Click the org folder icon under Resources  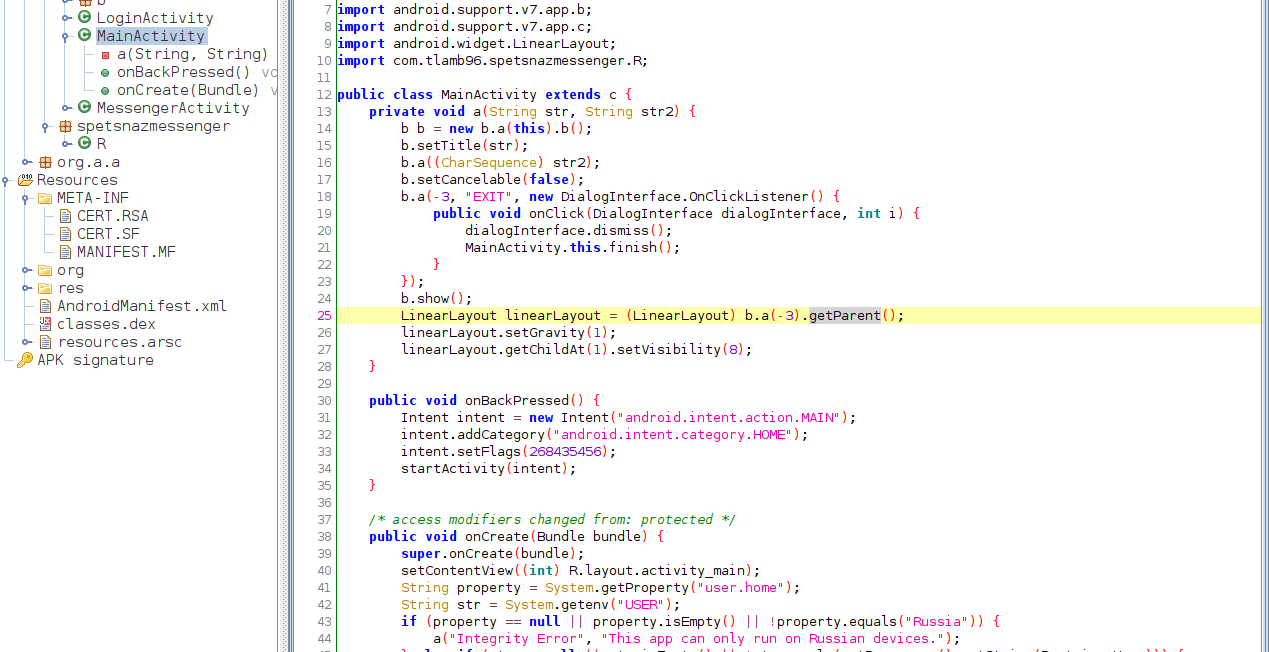45,270
